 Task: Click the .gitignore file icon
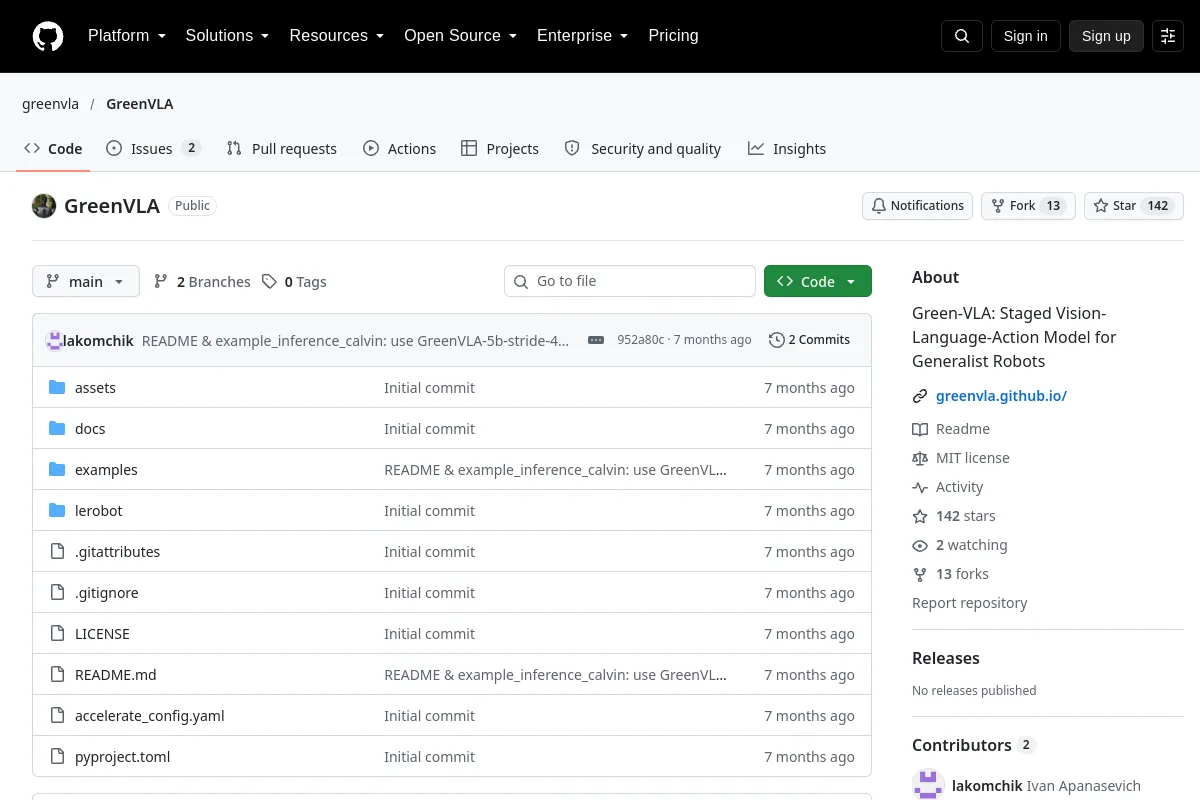(x=57, y=593)
